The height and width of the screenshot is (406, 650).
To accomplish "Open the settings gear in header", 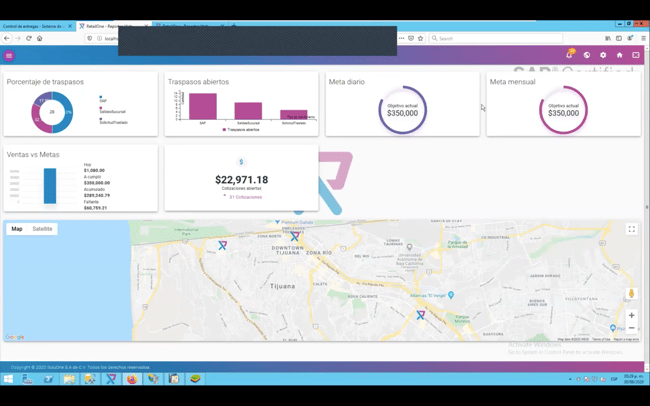I will click(603, 55).
